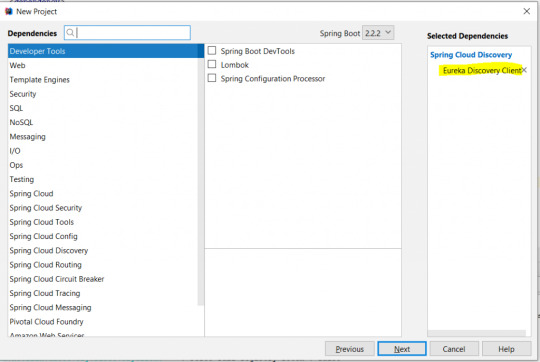Select the Eureka Discovery Client selected dependency
This screenshot has width=540, height=362.
point(482,70)
